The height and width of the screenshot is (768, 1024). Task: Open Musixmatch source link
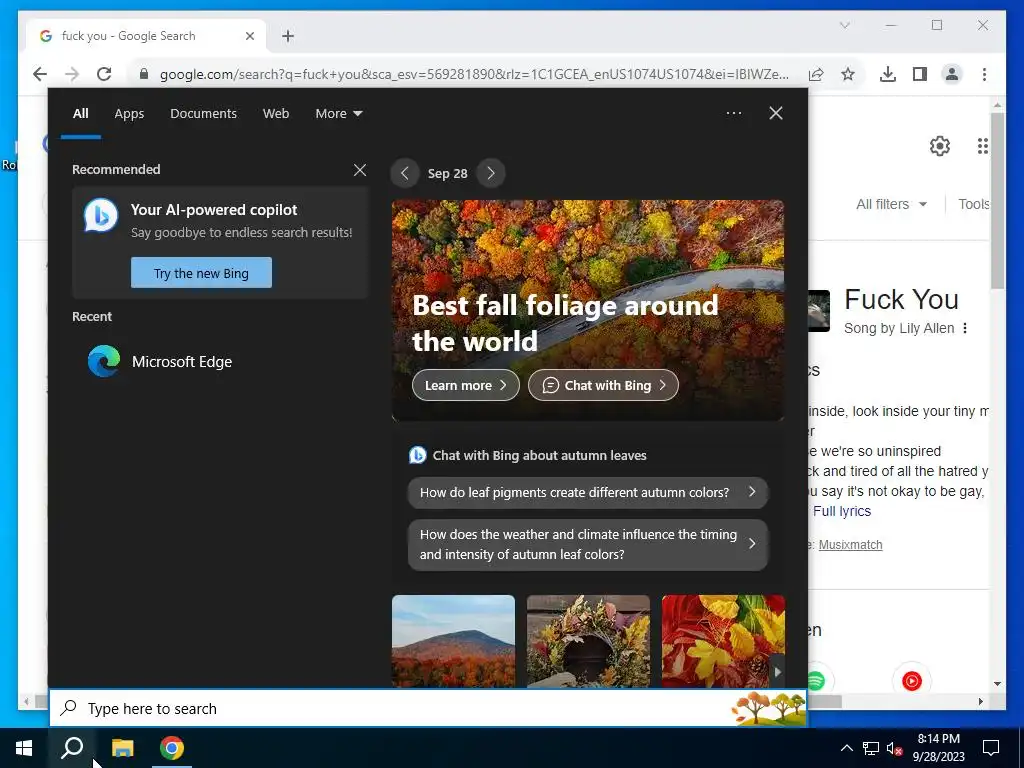click(x=850, y=545)
